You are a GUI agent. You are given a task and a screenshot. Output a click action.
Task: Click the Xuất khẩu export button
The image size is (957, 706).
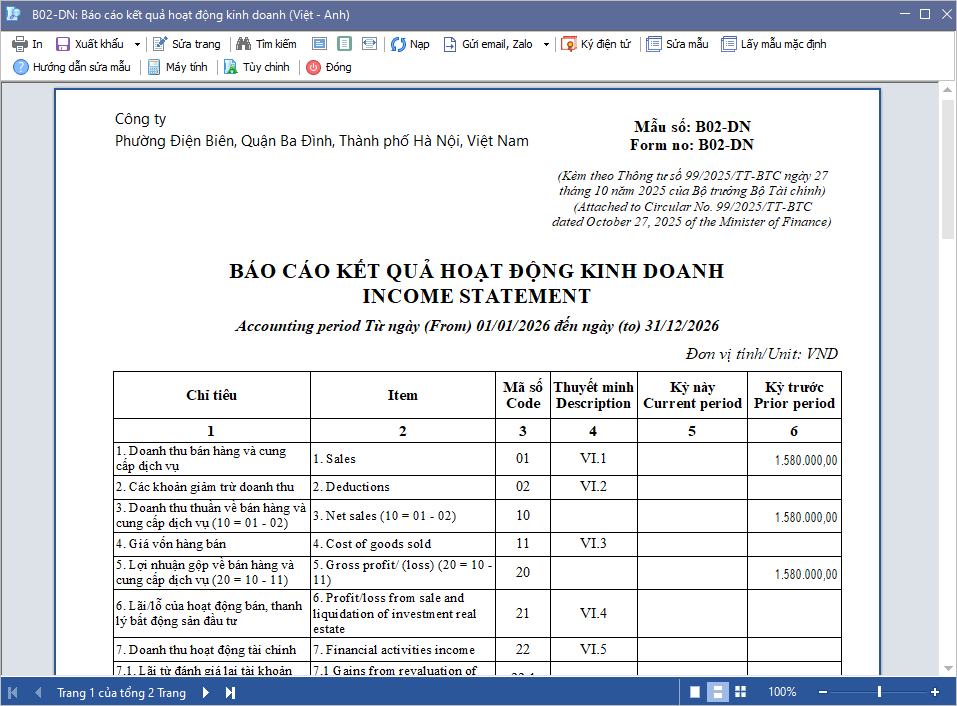[90, 44]
